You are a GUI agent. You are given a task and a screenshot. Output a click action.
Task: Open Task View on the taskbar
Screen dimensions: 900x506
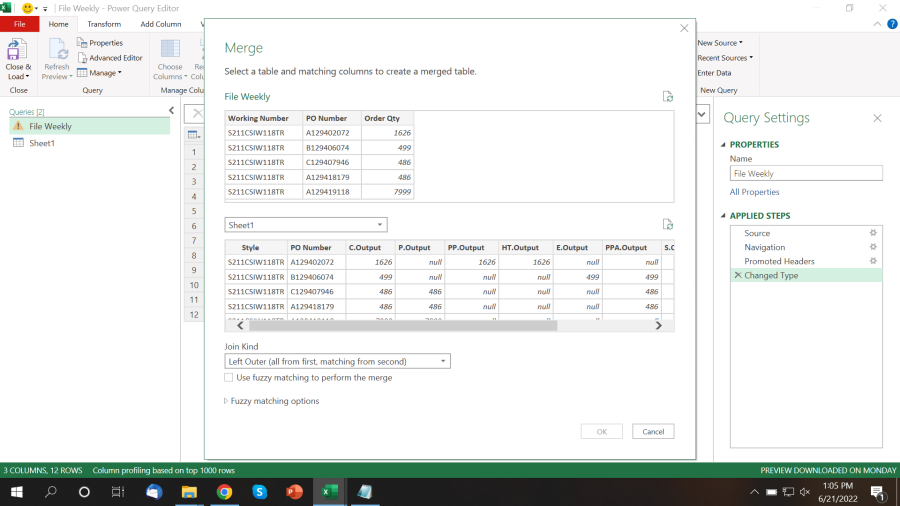coord(118,492)
